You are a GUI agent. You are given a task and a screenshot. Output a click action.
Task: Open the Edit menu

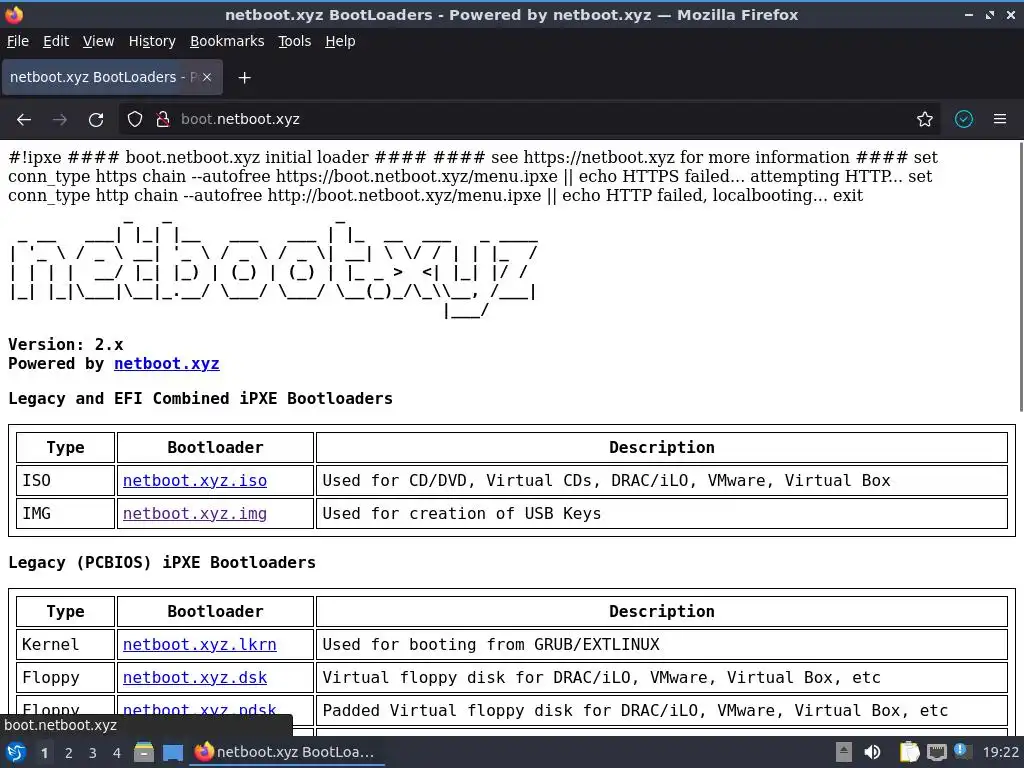click(56, 41)
